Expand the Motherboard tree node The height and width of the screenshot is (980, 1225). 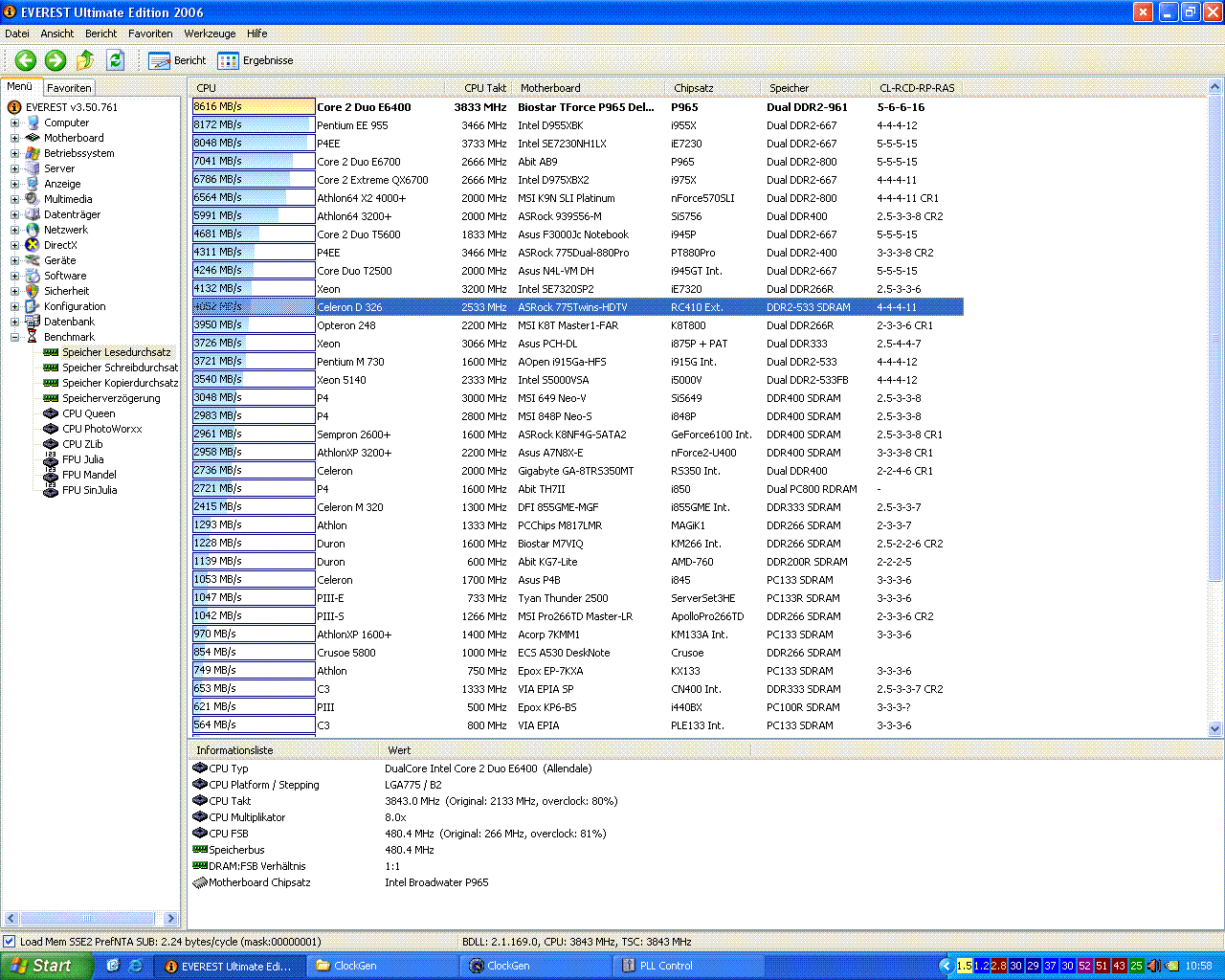(x=14, y=138)
